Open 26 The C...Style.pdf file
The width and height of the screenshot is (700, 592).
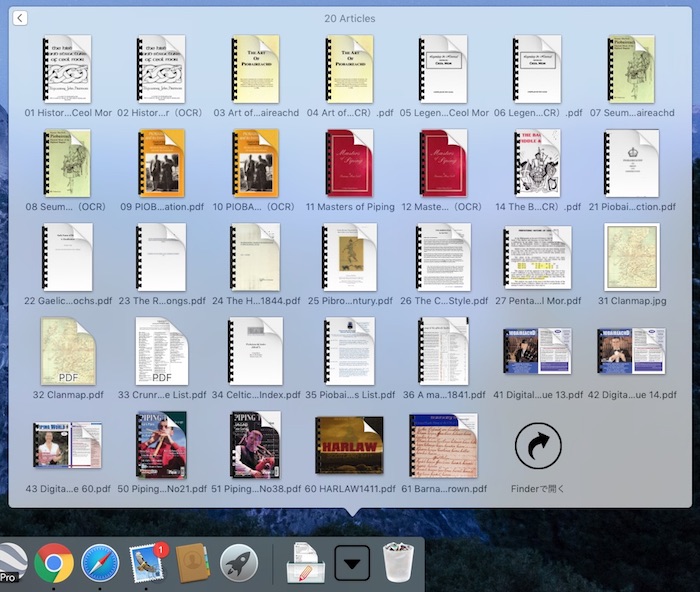[x=443, y=257]
